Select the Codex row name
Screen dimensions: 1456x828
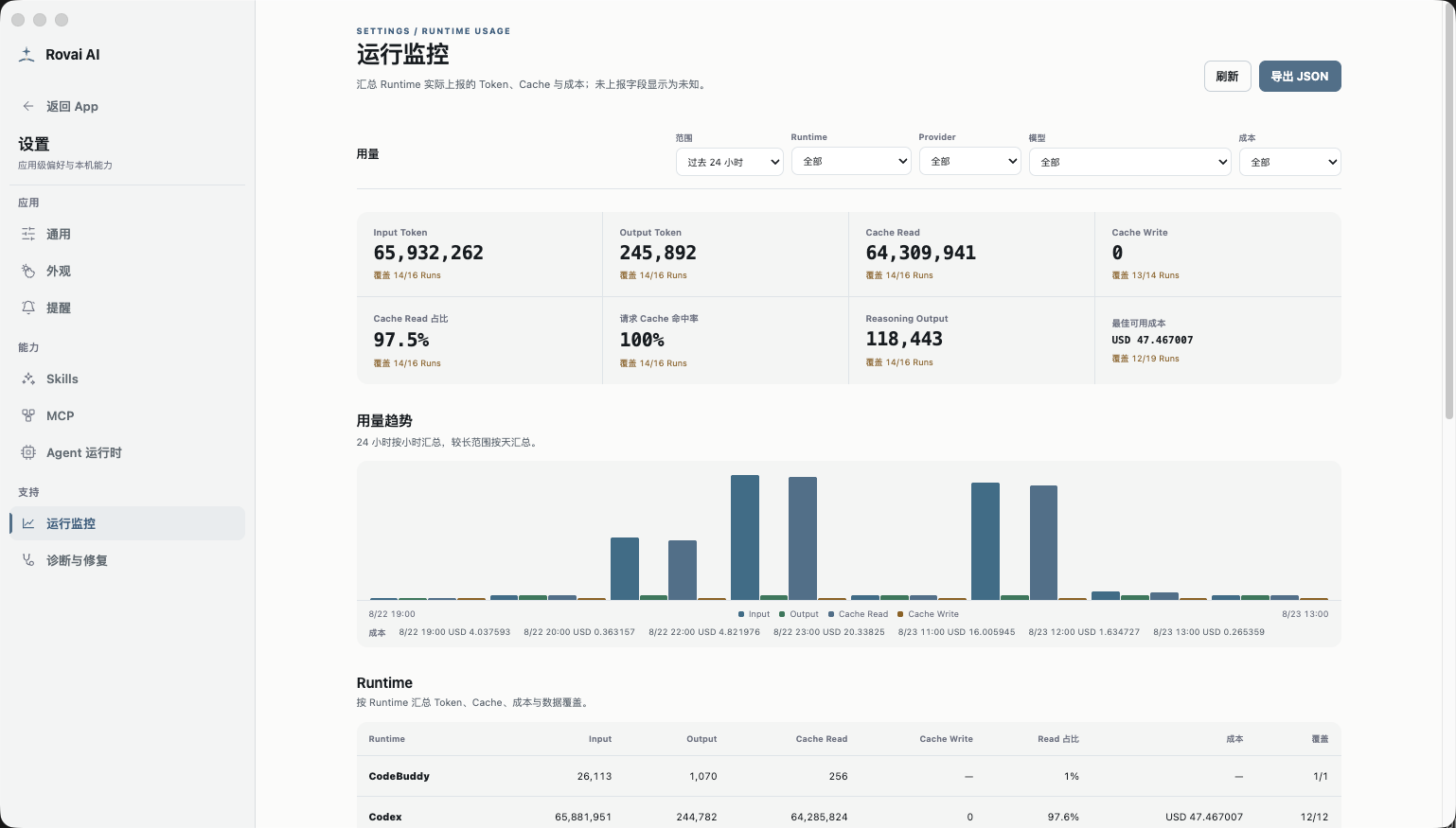385,817
